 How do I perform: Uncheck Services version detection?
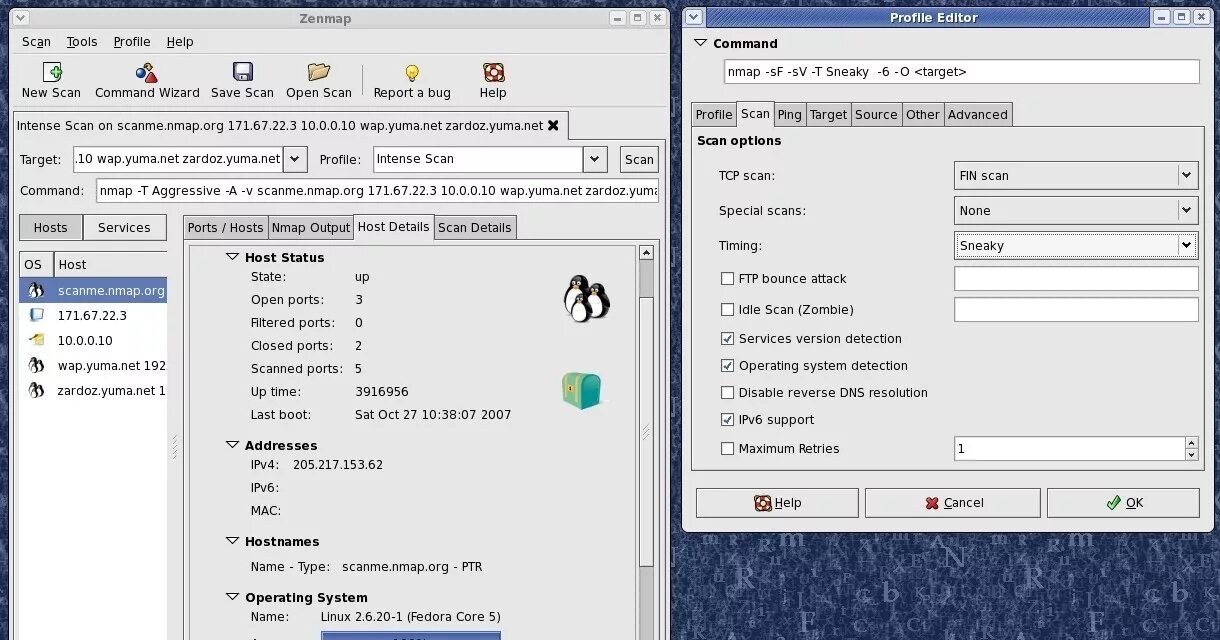click(727, 339)
